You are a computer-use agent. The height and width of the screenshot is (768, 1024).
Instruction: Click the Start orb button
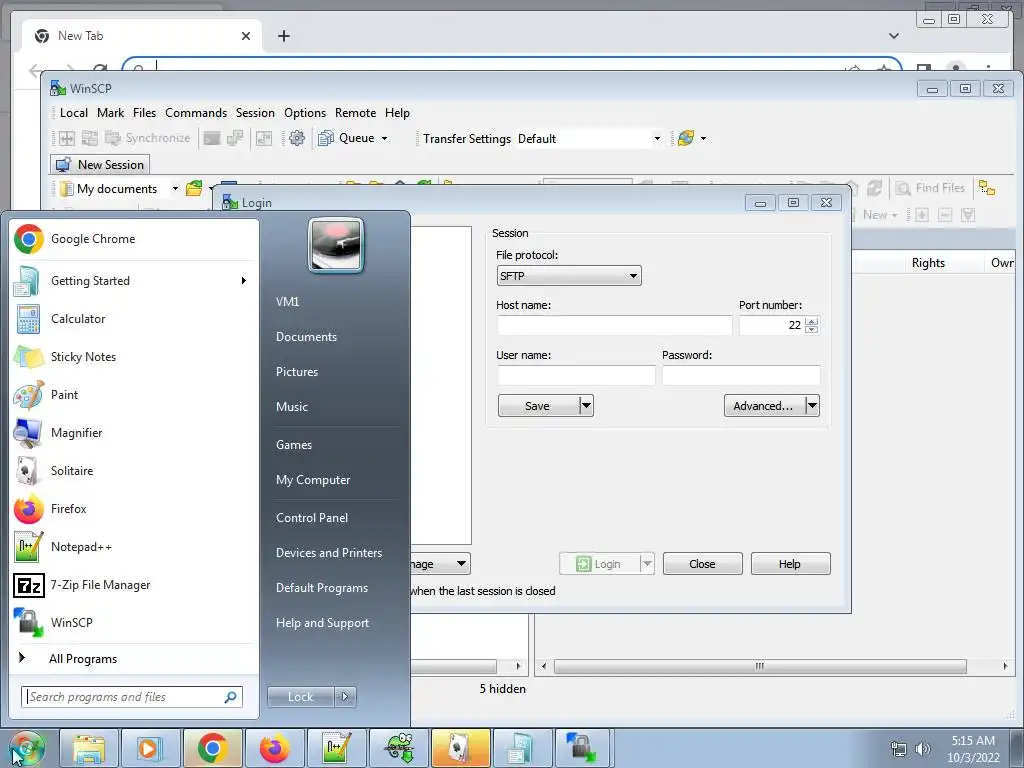27,748
